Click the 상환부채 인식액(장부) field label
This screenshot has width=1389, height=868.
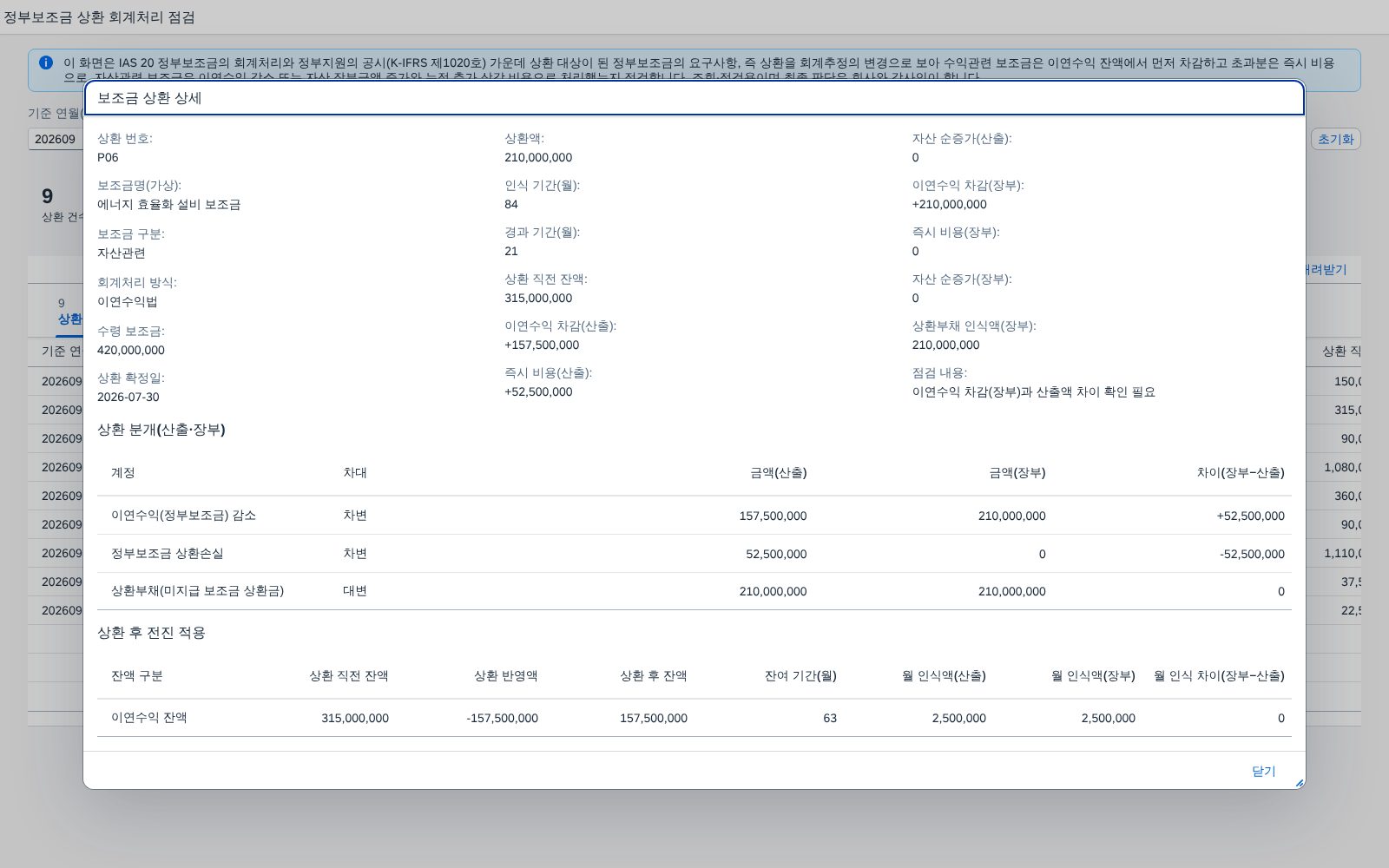click(974, 325)
